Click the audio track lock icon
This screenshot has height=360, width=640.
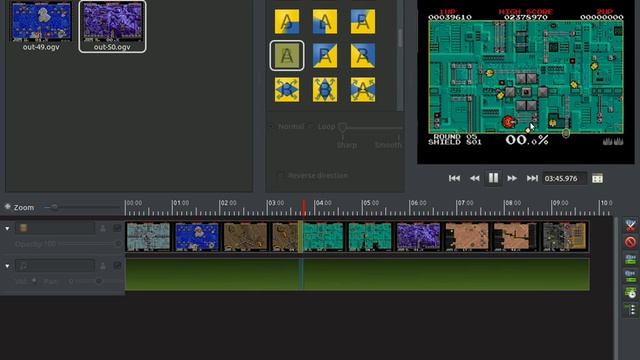[x=103, y=266]
